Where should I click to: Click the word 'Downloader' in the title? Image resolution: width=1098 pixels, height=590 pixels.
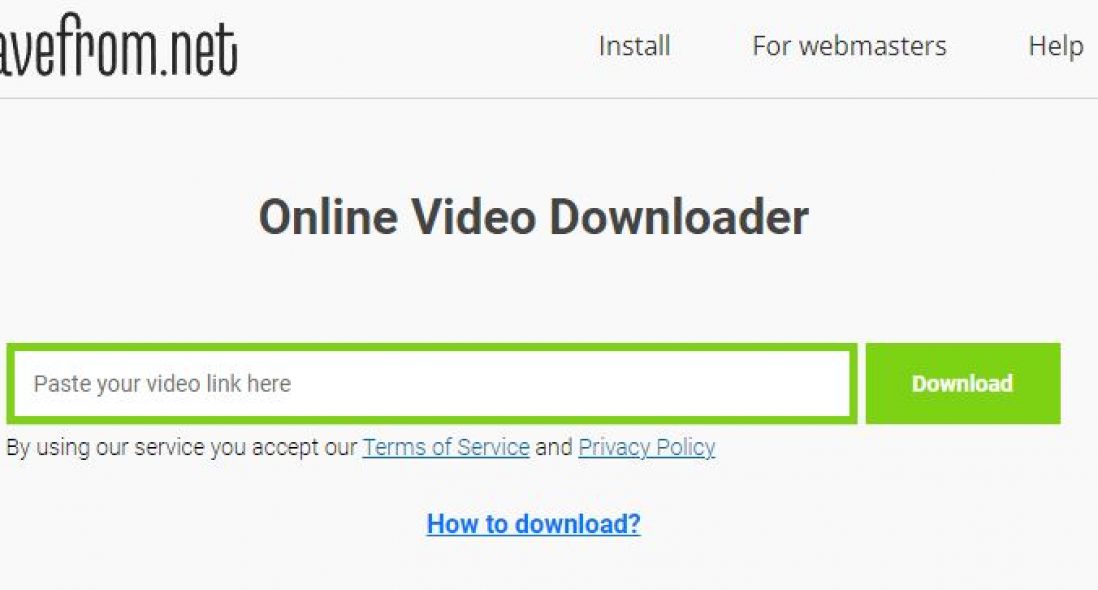click(x=679, y=217)
